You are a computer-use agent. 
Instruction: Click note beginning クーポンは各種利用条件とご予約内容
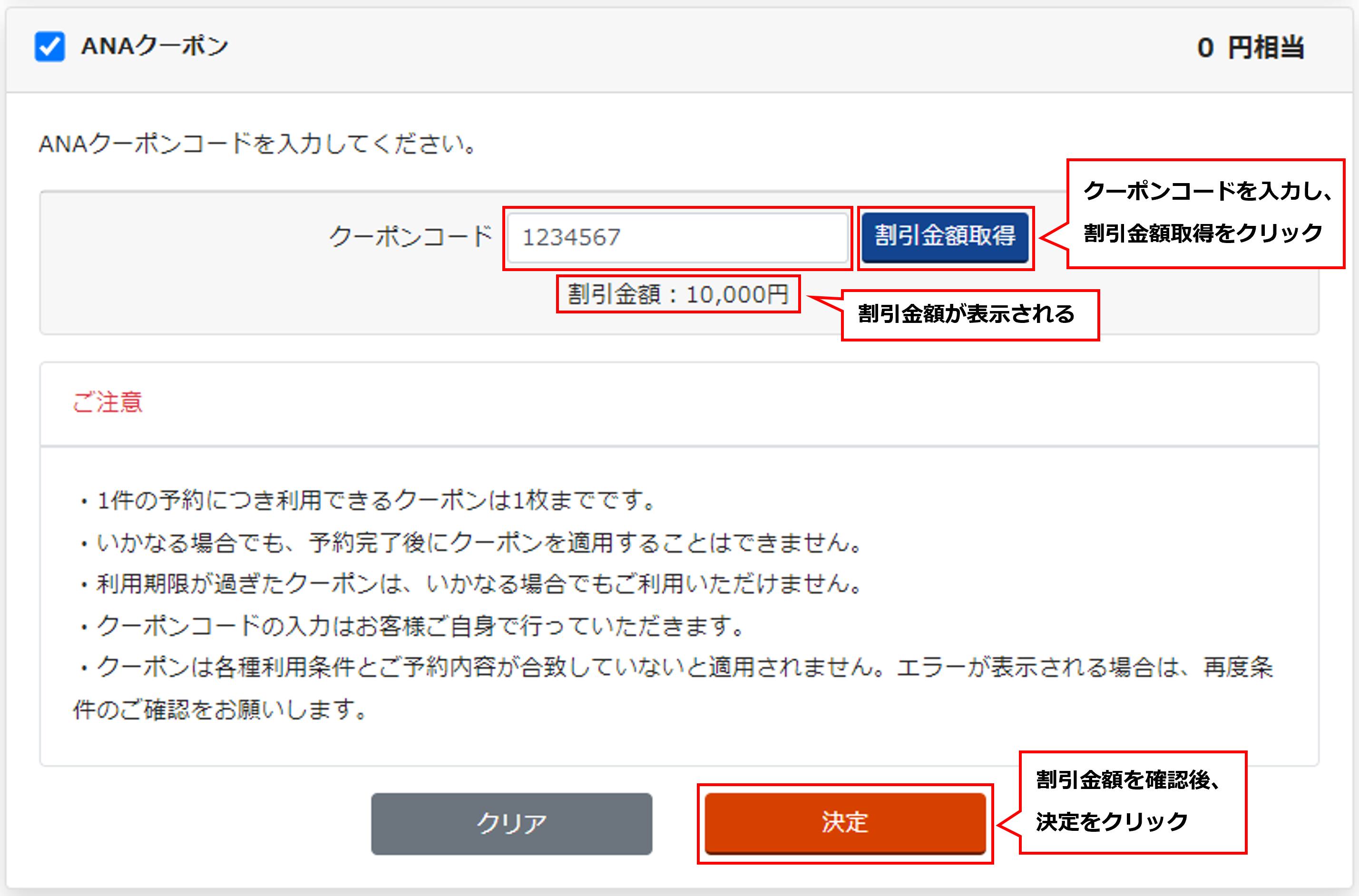point(673,689)
